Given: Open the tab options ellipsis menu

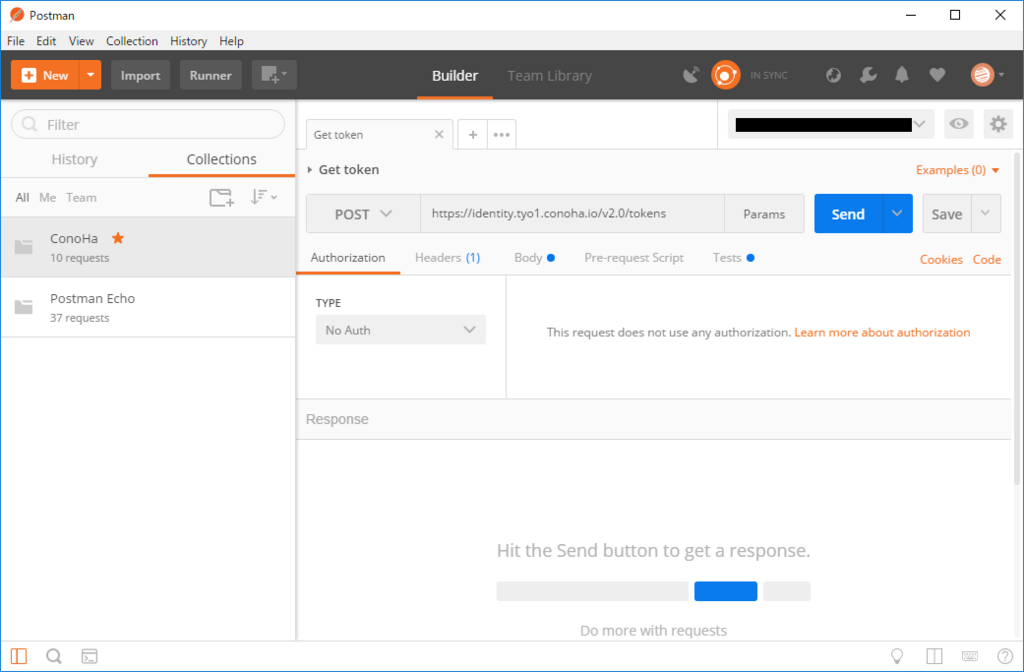Looking at the screenshot, I should click(502, 135).
